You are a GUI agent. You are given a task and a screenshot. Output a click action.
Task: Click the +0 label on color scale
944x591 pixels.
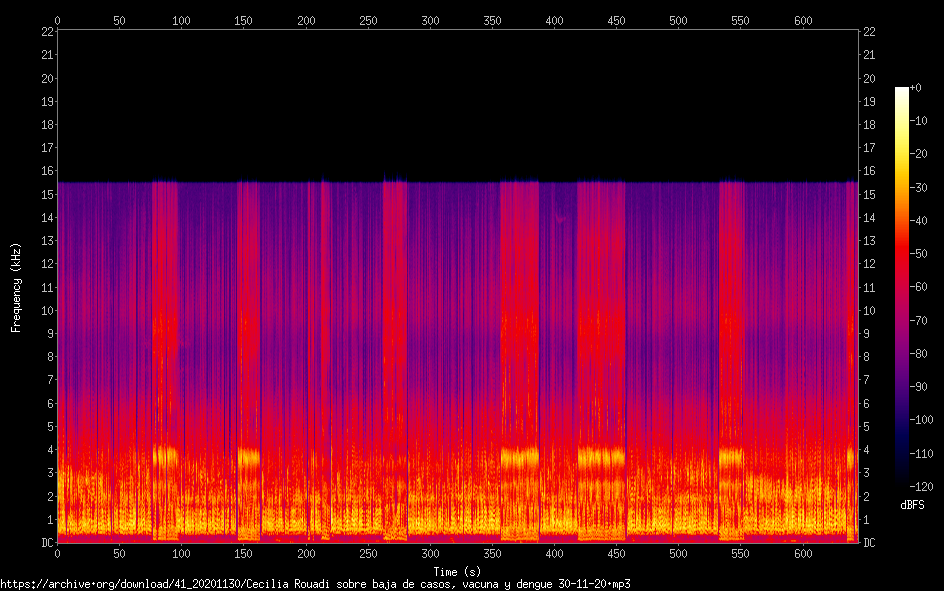[916, 88]
